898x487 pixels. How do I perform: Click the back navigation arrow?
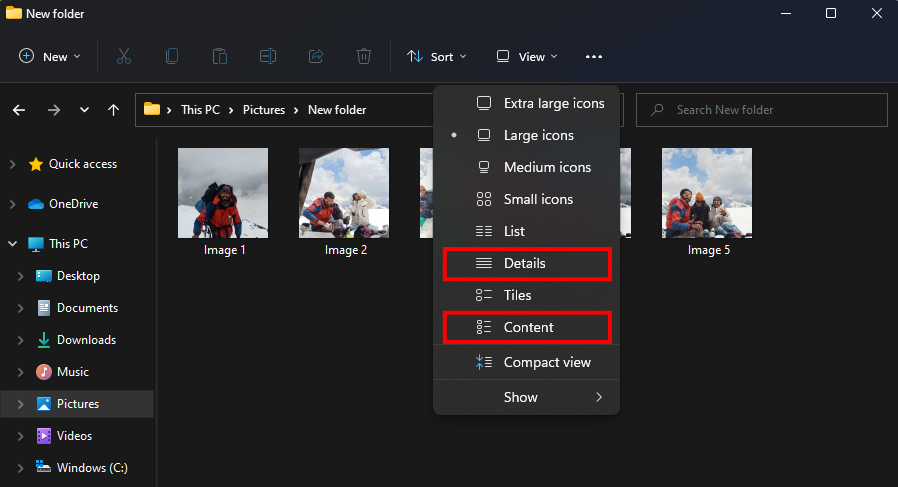click(x=19, y=110)
